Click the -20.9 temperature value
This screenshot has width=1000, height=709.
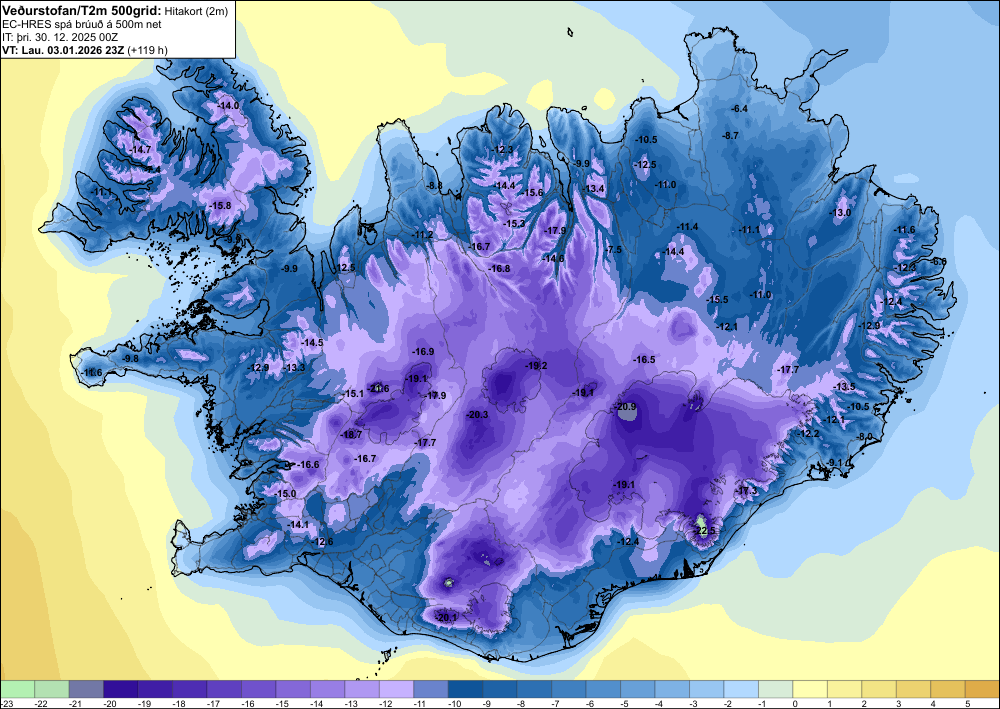pyautogui.click(x=626, y=407)
